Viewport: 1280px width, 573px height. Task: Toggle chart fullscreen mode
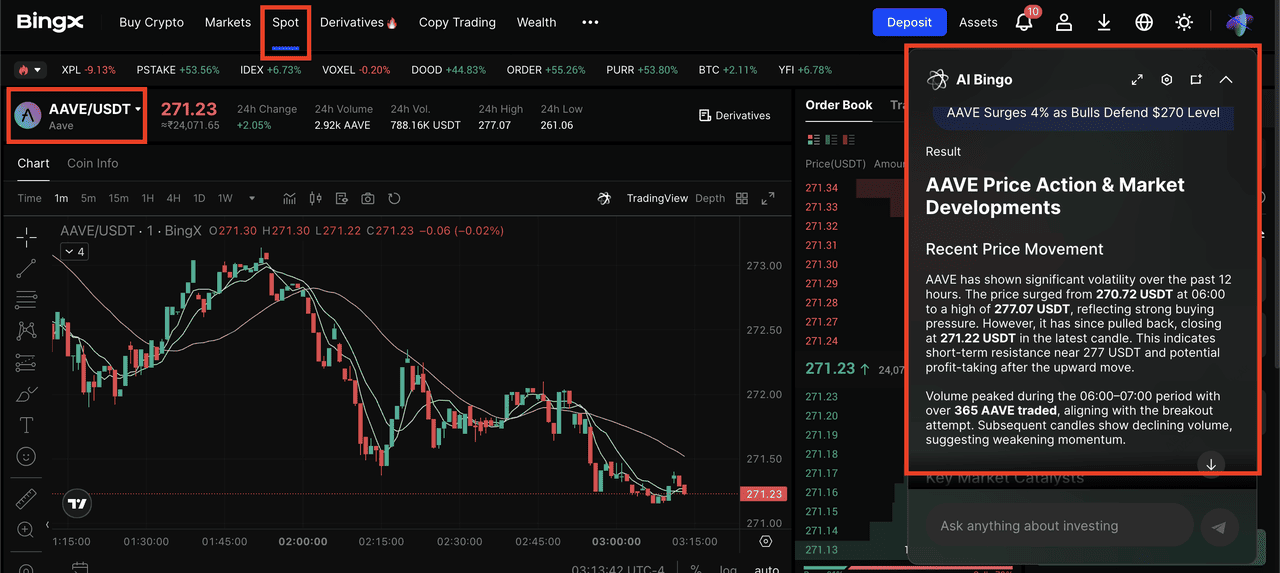coord(768,198)
